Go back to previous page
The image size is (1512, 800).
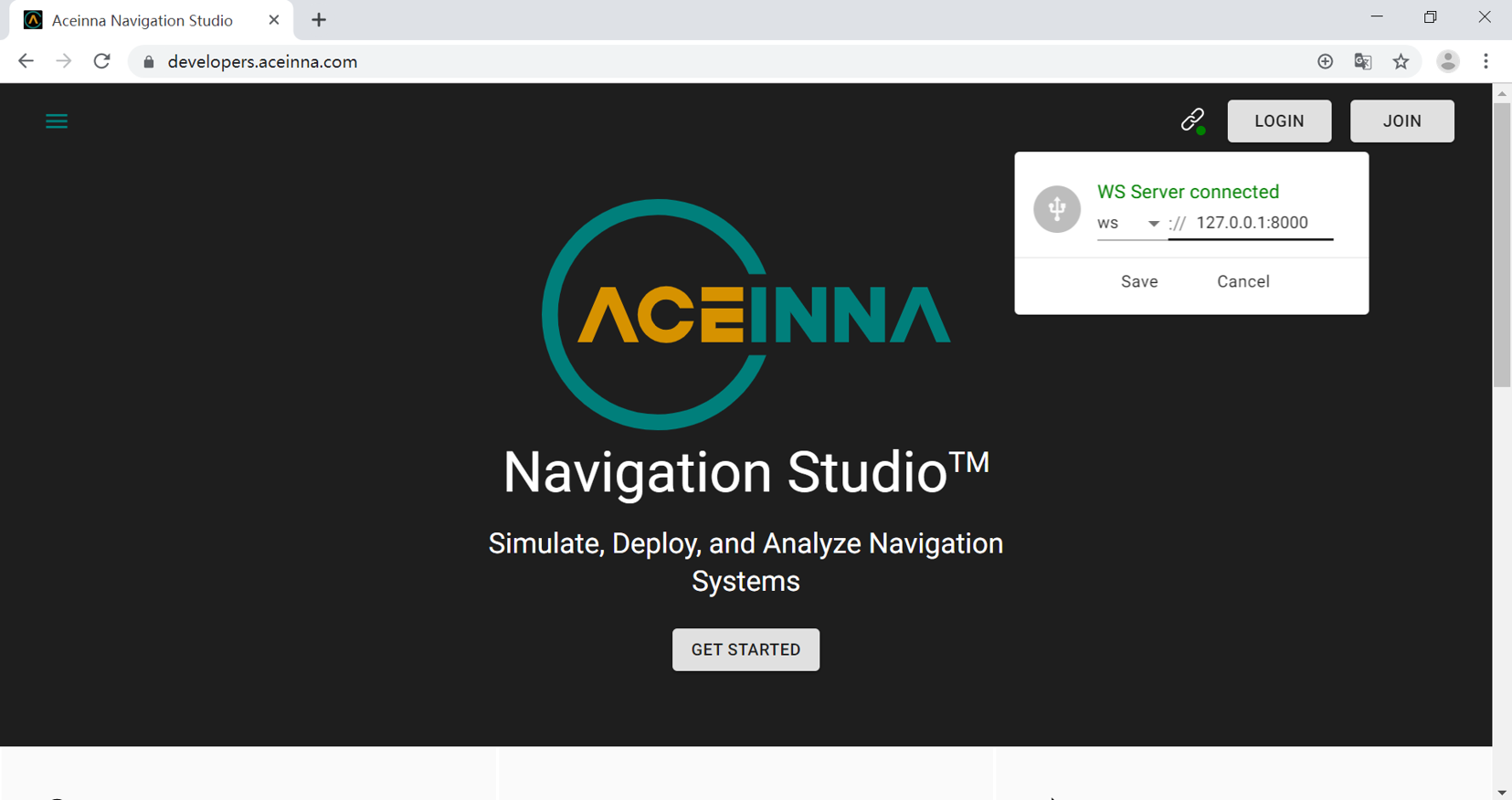click(x=26, y=61)
